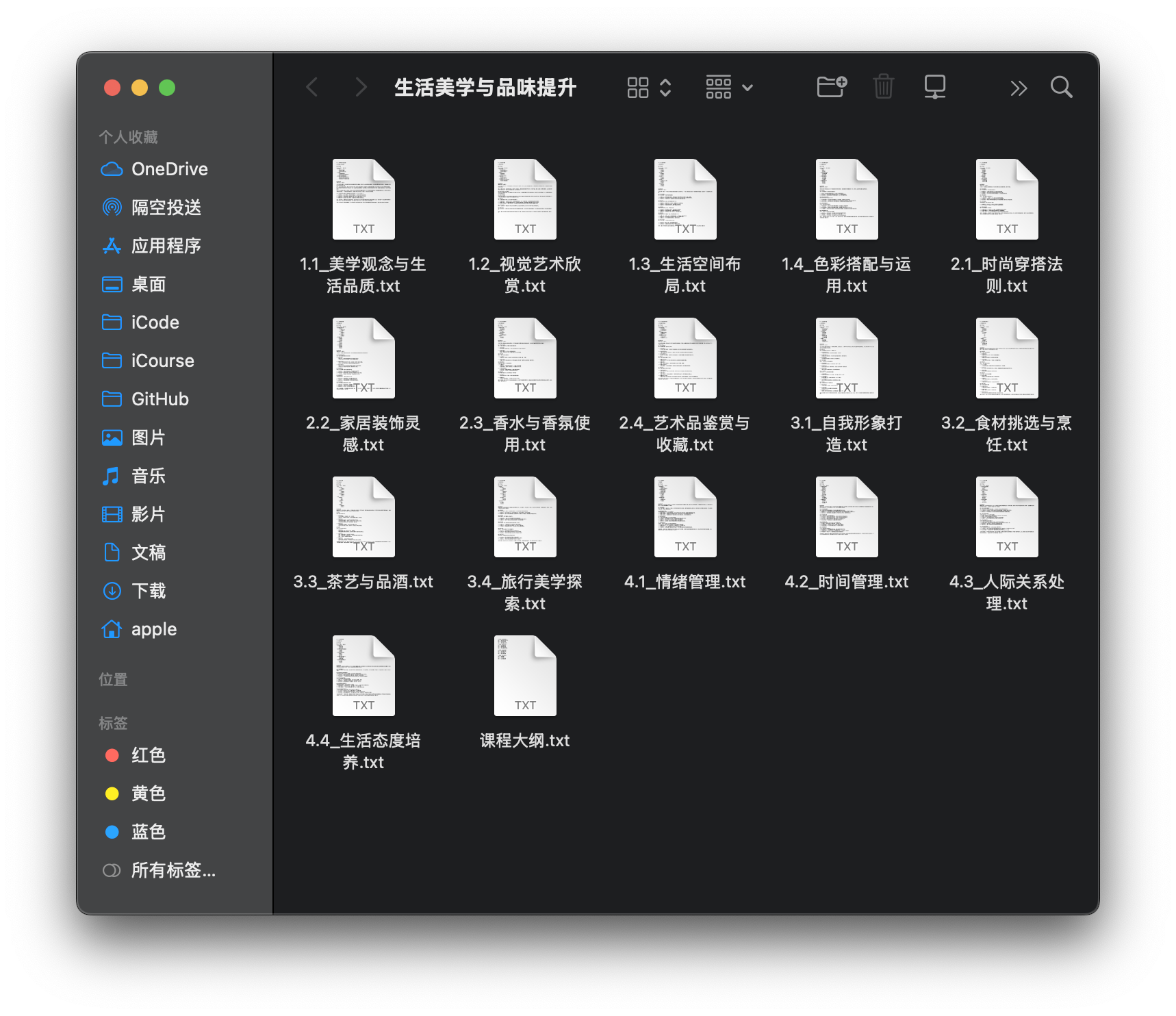Click the window title 生活美学与品味提升
This screenshot has width=1176, height=1016.
485,88
